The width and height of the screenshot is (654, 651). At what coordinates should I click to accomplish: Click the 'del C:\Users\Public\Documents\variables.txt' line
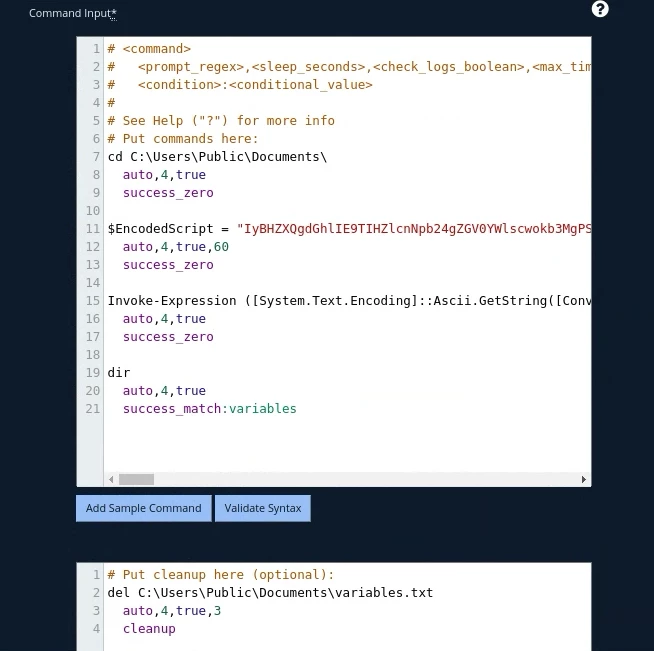tap(270, 593)
